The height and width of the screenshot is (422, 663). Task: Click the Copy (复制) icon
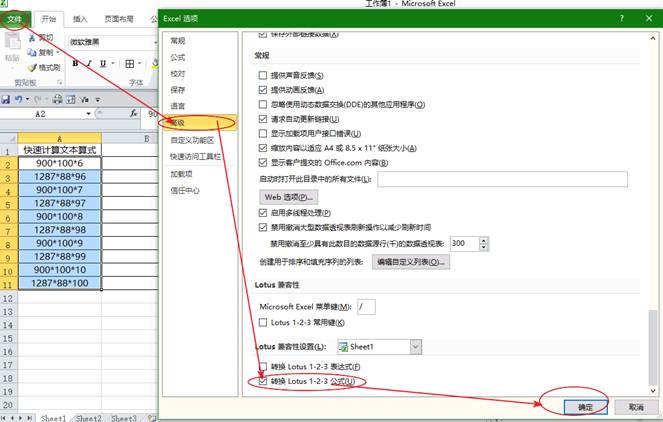(33, 52)
